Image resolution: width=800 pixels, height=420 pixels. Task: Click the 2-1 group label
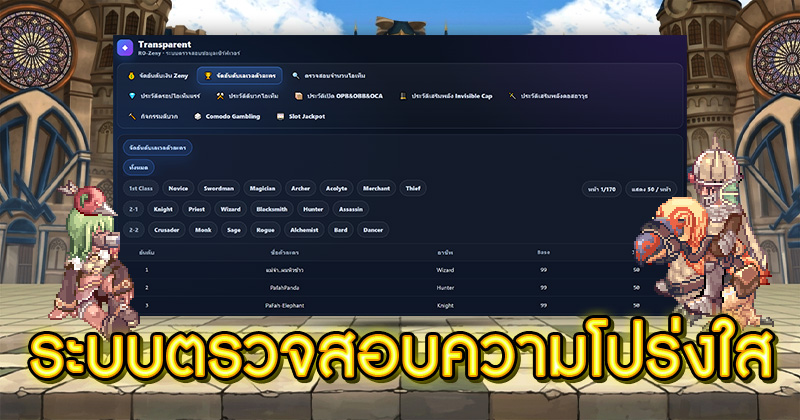coord(134,209)
